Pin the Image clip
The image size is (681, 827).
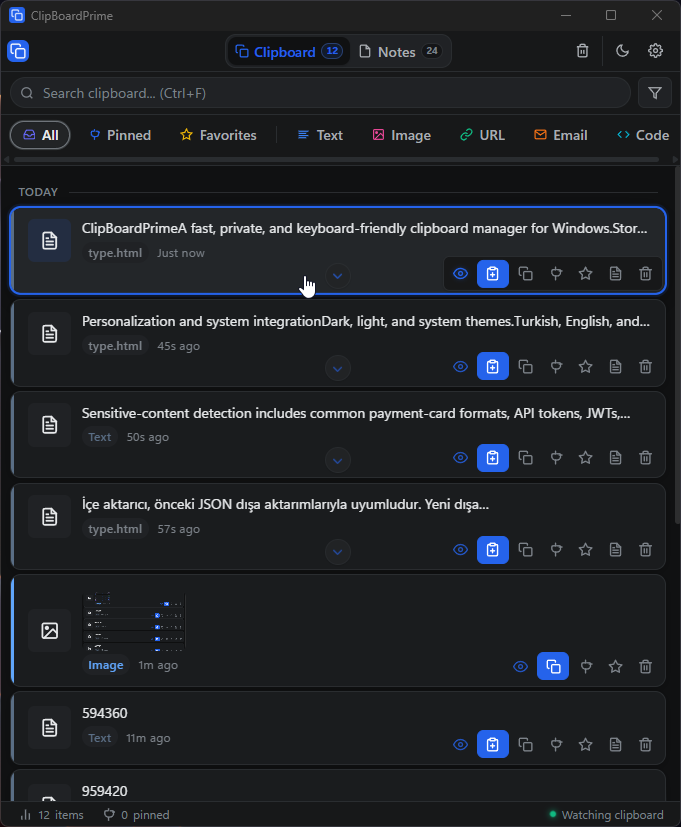586,667
